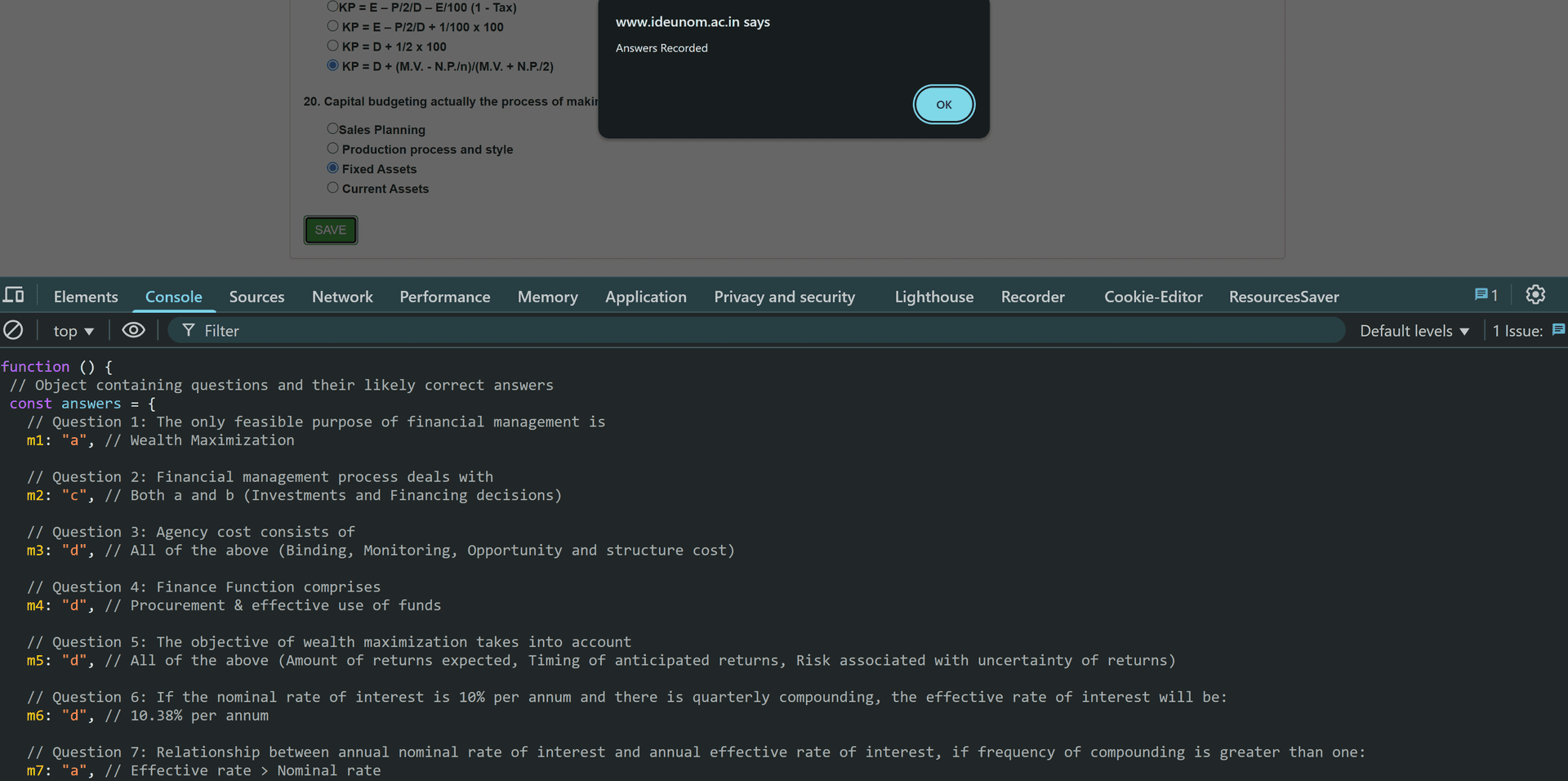Open the top frame context dropdown
Image resolution: width=1568 pixels, height=781 pixels.
(x=73, y=330)
